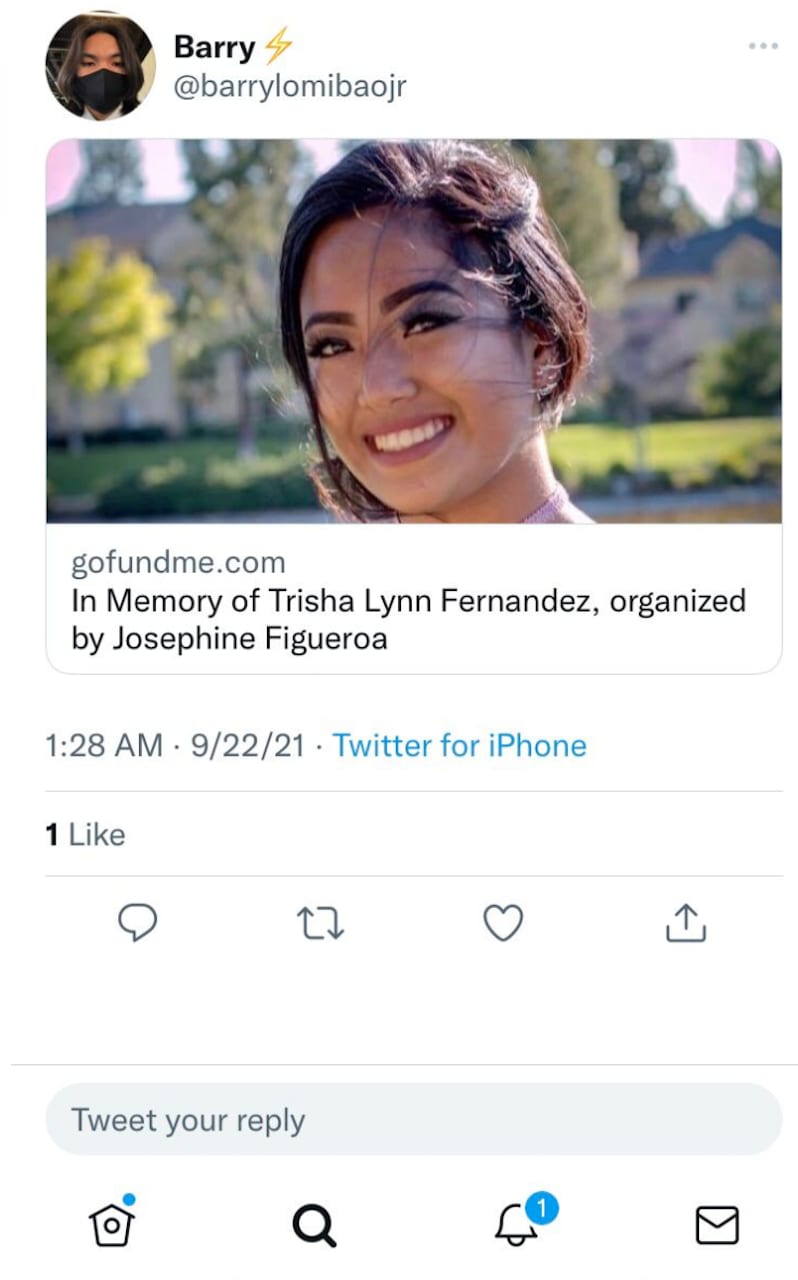
Task: View Barry's profile picture avatar
Action: coord(100,66)
